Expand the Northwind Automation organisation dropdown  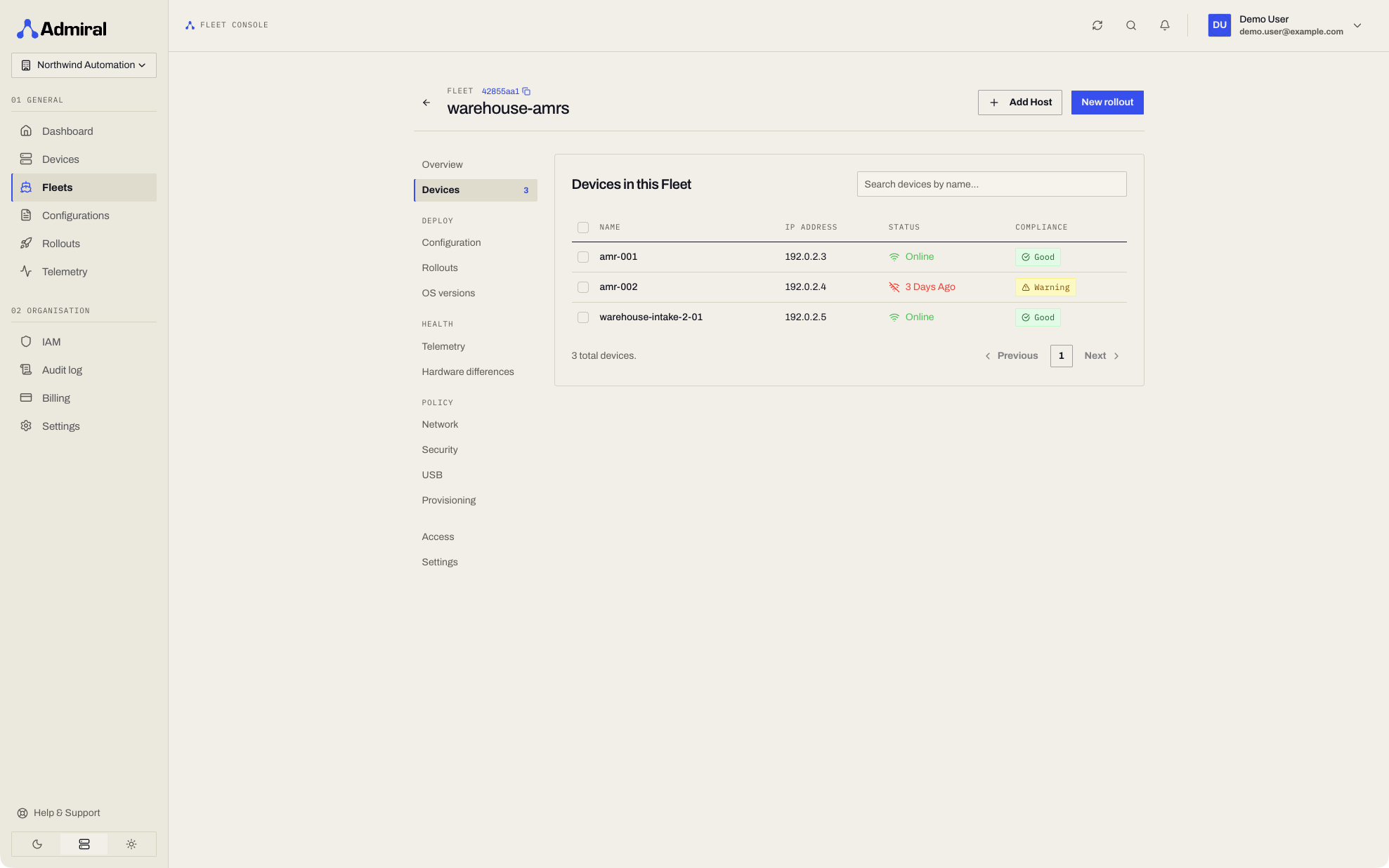[84, 65]
